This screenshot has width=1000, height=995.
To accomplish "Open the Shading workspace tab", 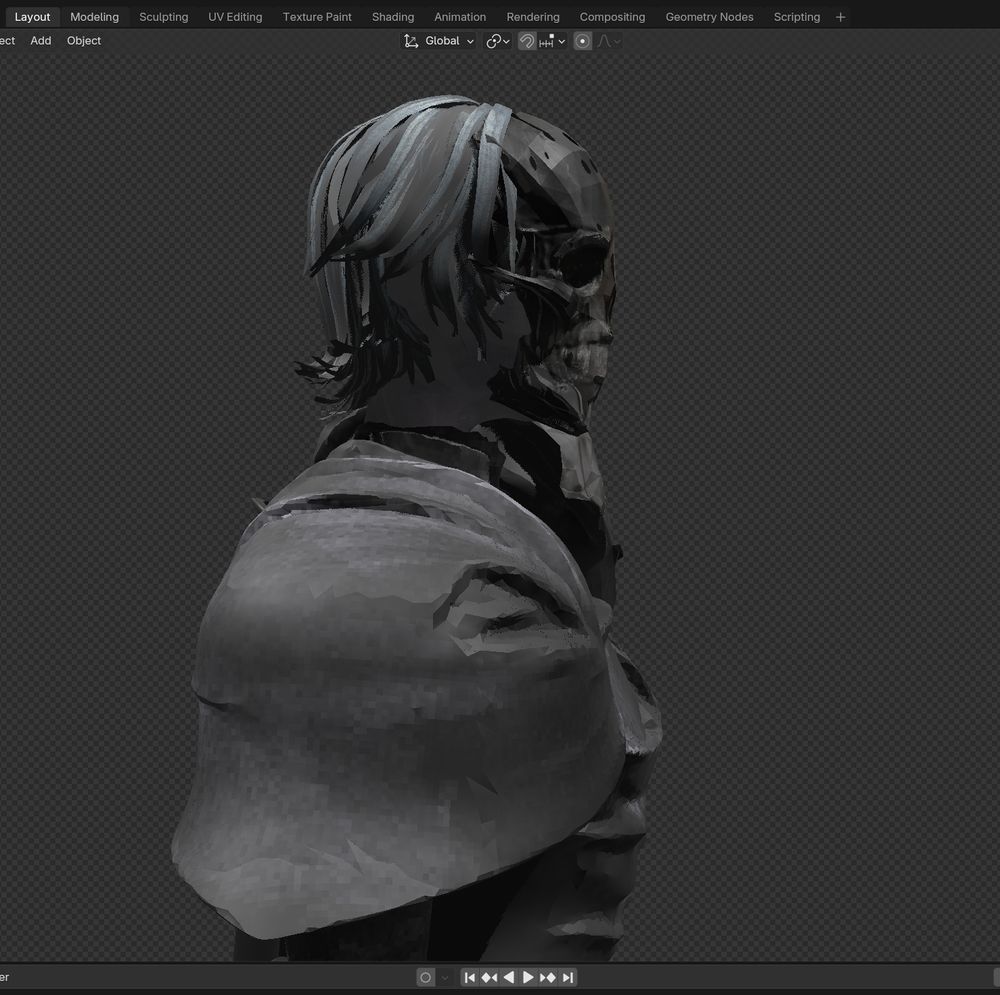I will pyautogui.click(x=393, y=17).
